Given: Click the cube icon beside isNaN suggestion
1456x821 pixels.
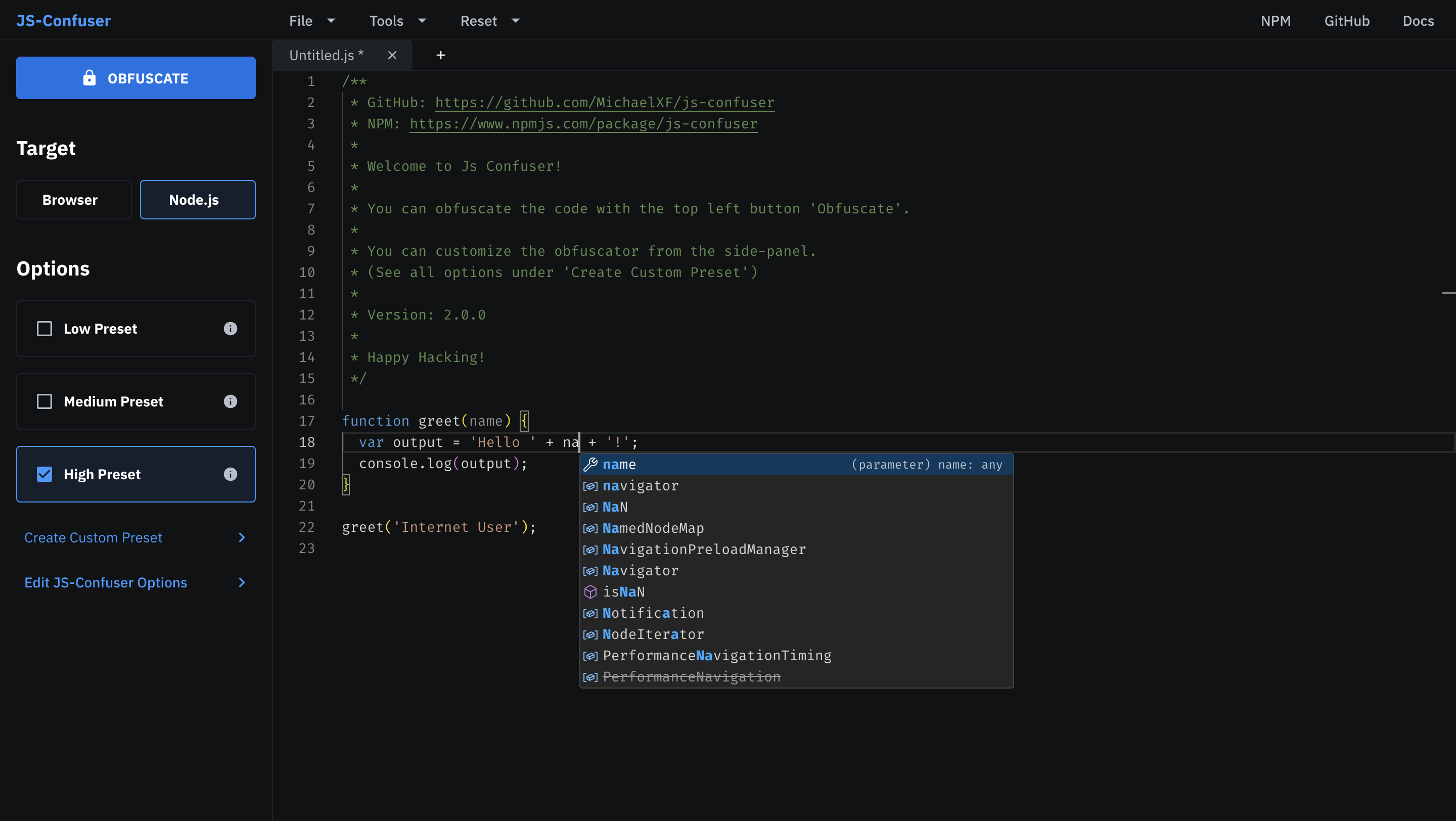Looking at the screenshot, I should click(x=590, y=591).
